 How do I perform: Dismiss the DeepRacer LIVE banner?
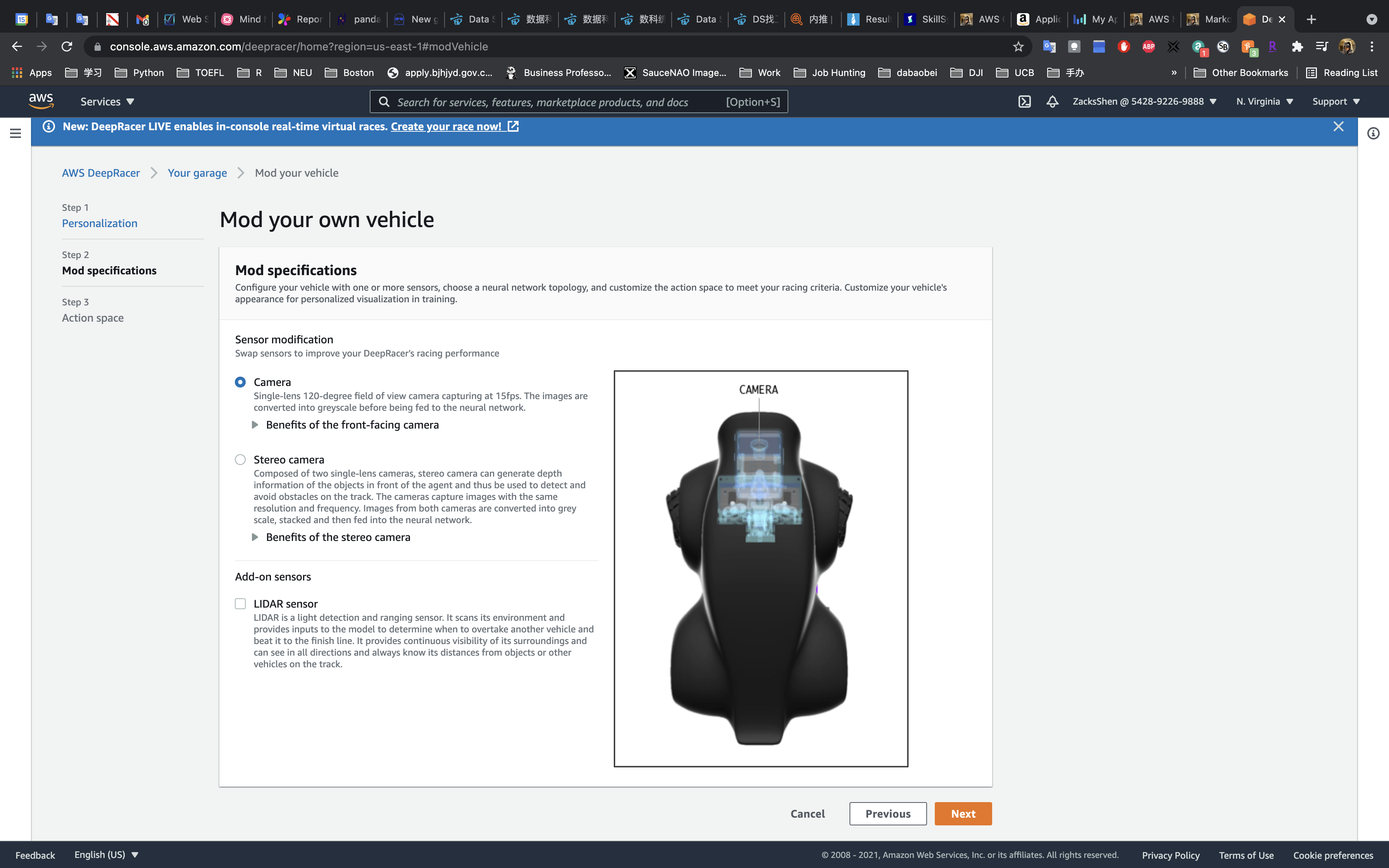[x=1338, y=126]
